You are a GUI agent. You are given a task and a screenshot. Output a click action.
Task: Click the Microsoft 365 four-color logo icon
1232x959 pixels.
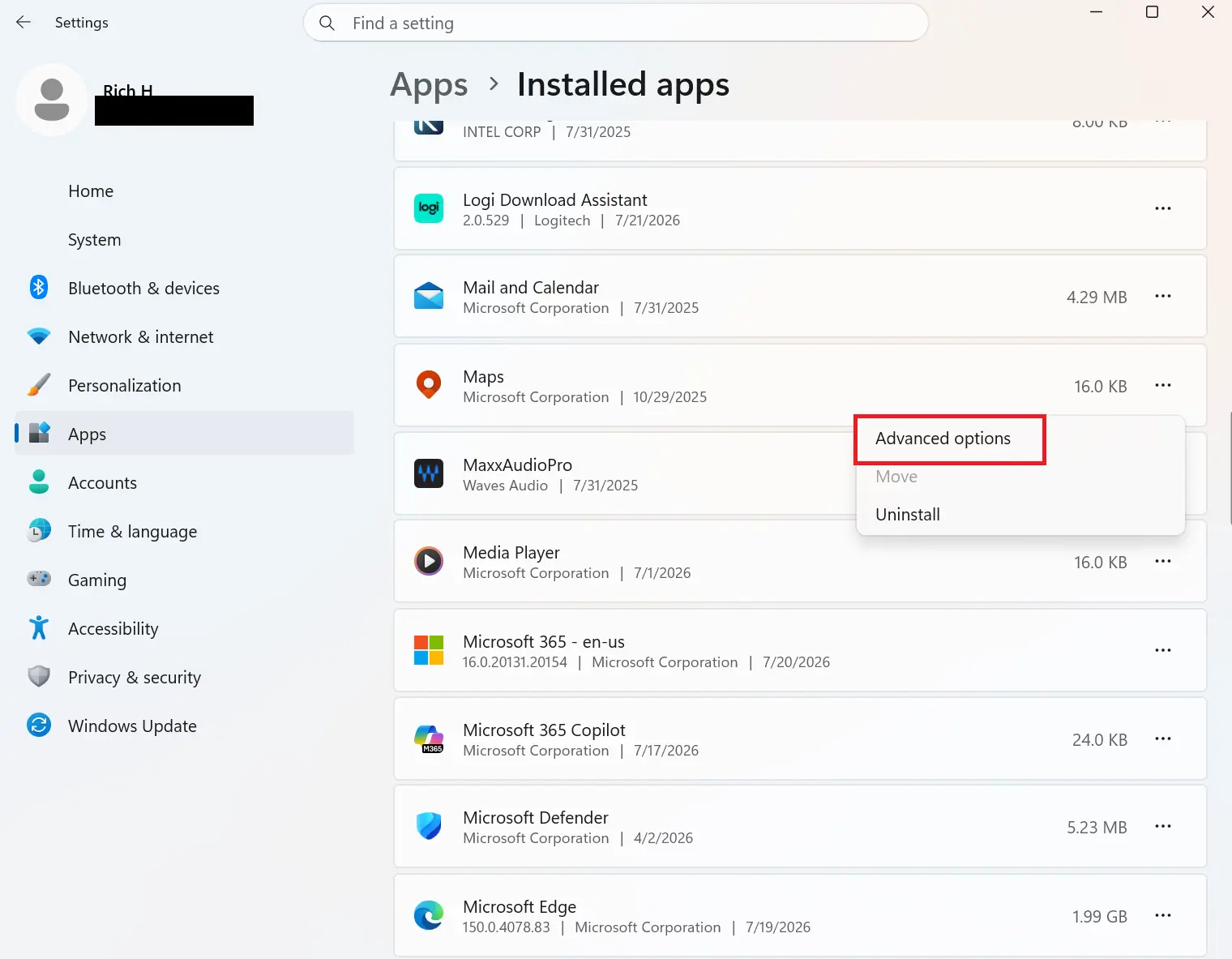[429, 650]
